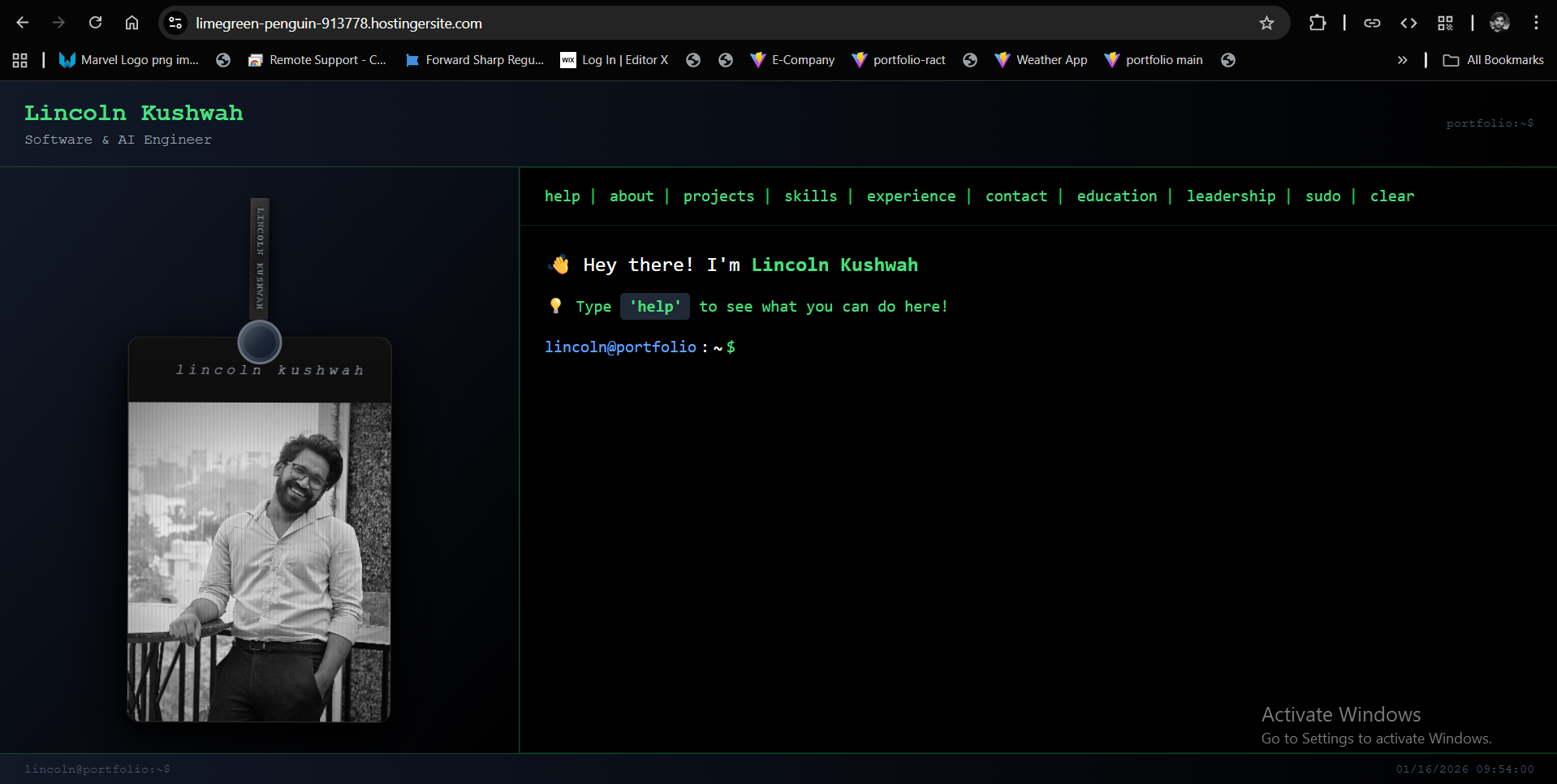Open the apps grid in bookmarks bar
This screenshot has height=784, width=1557.
coord(20,60)
